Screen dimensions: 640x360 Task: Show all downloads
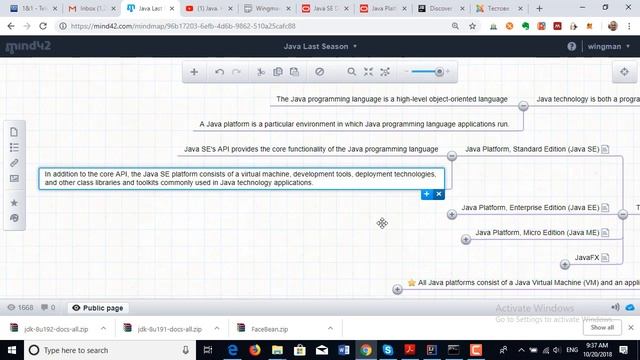coord(602,327)
